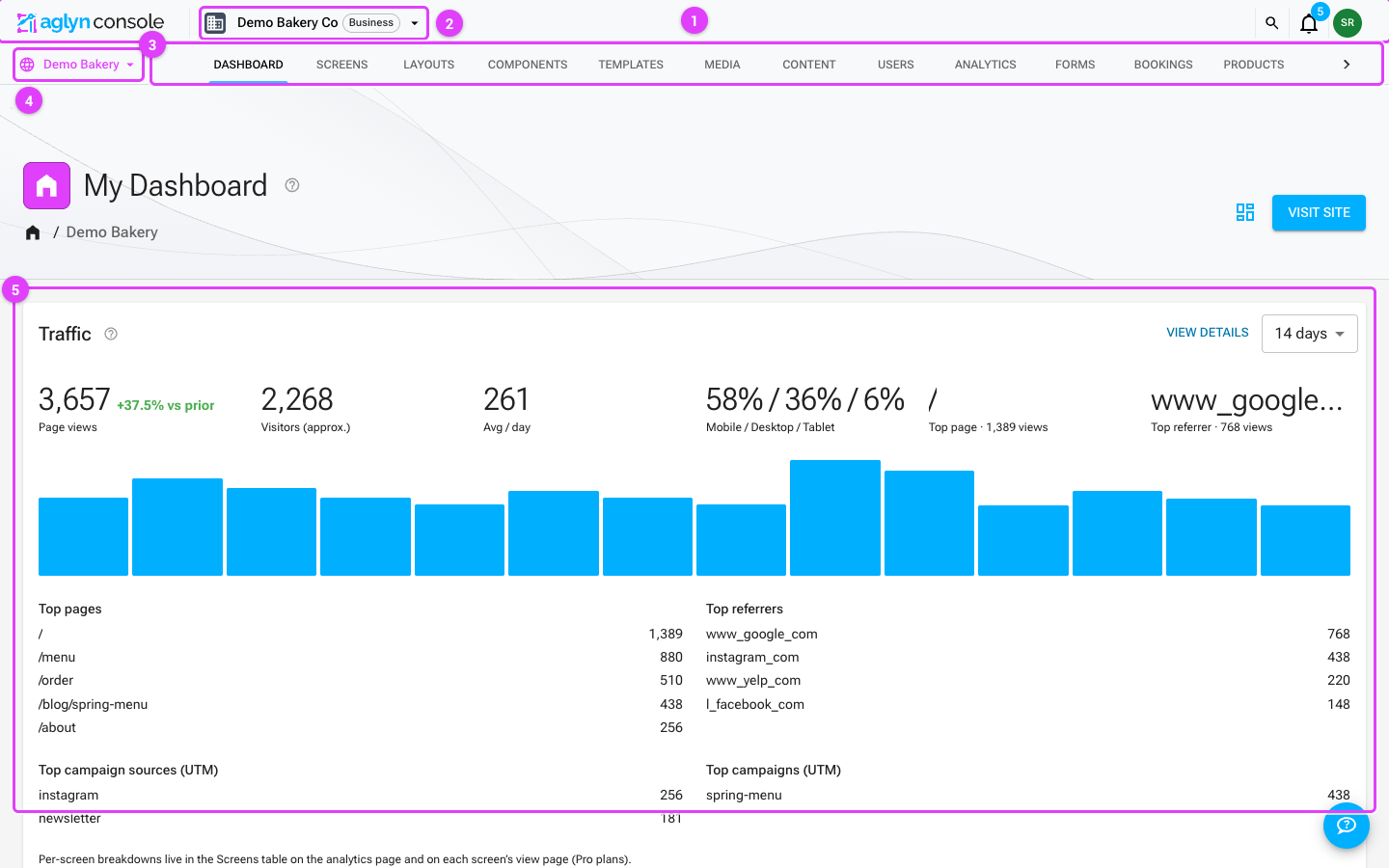Click the help icon beside Traffic

pos(111,334)
